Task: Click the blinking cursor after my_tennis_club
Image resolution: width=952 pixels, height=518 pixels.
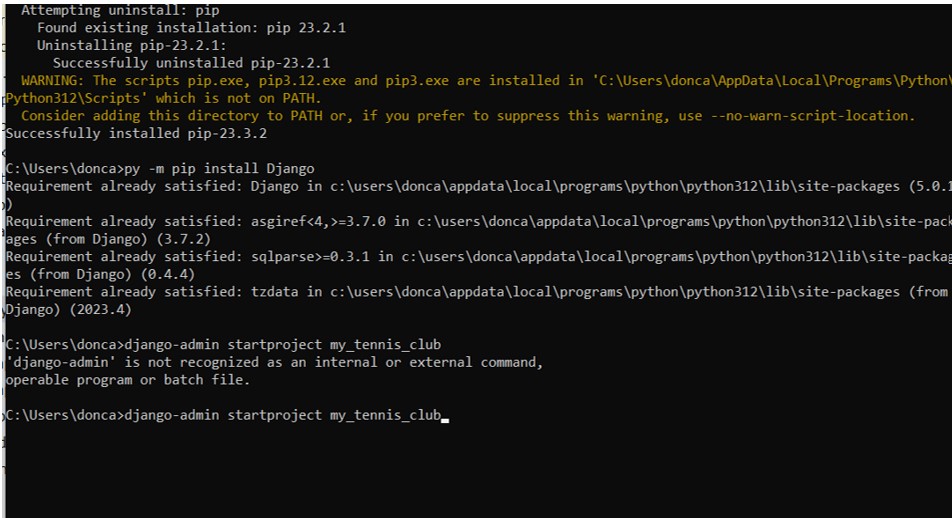Action: point(445,417)
